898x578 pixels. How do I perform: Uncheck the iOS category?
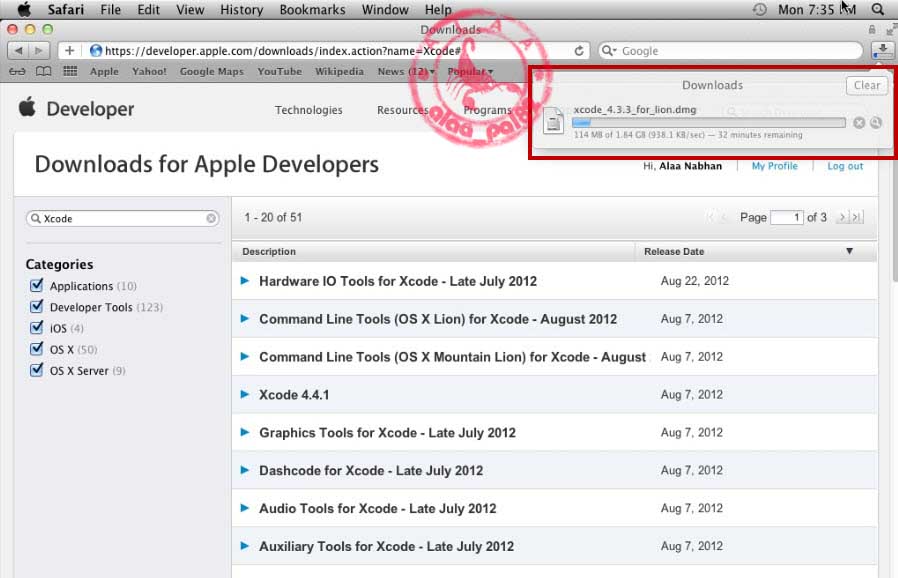coord(36,328)
